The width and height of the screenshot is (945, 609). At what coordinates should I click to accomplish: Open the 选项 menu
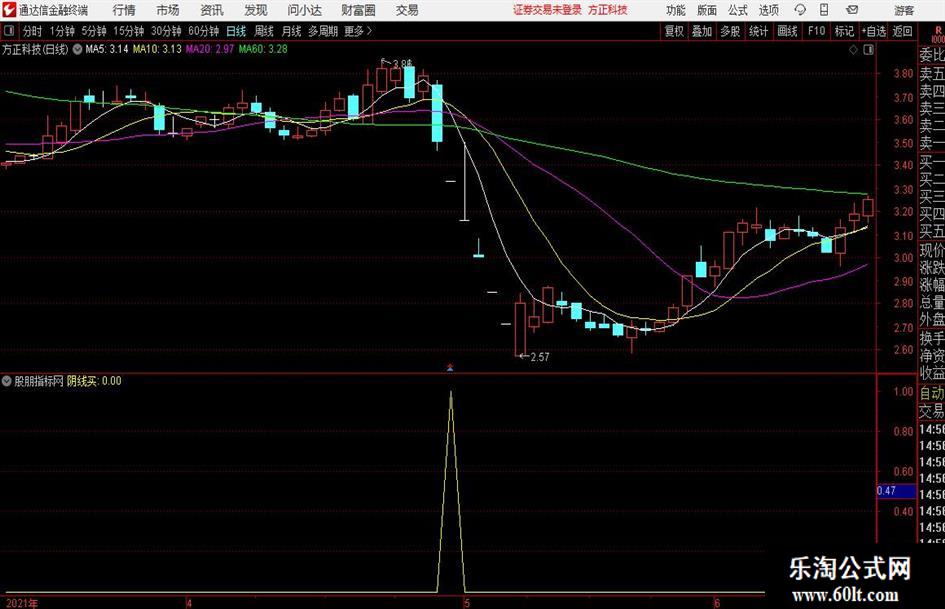pos(768,10)
